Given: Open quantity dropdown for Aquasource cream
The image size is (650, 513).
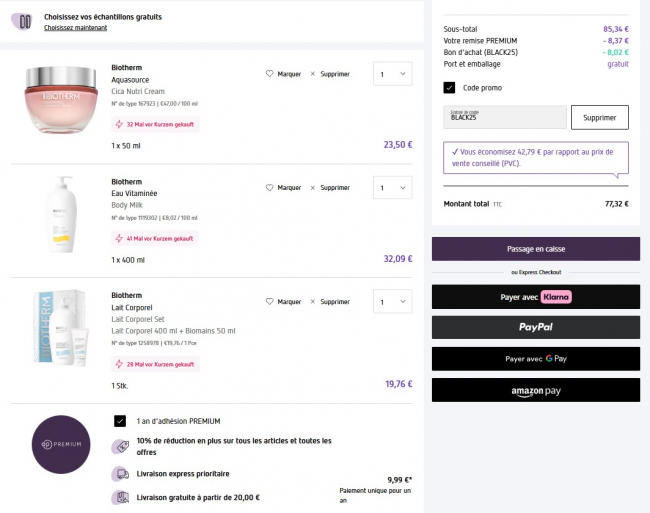Looking at the screenshot, I should 391,74.
